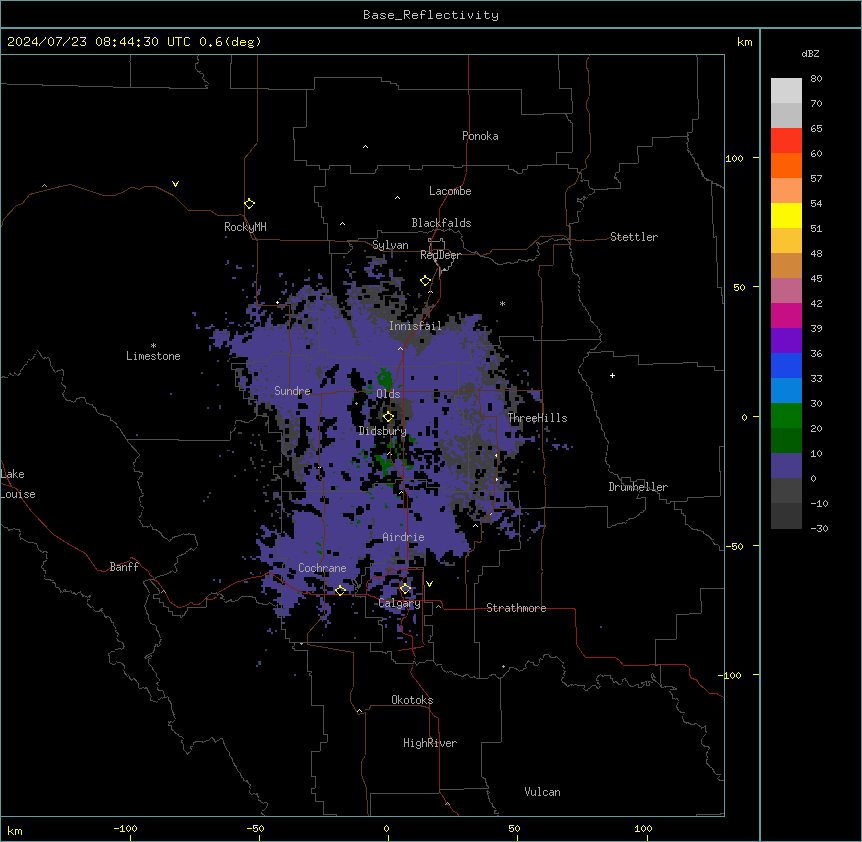Click the green echo patch above Olds
The height and width of the screenshot is (842, 862).
385,378
